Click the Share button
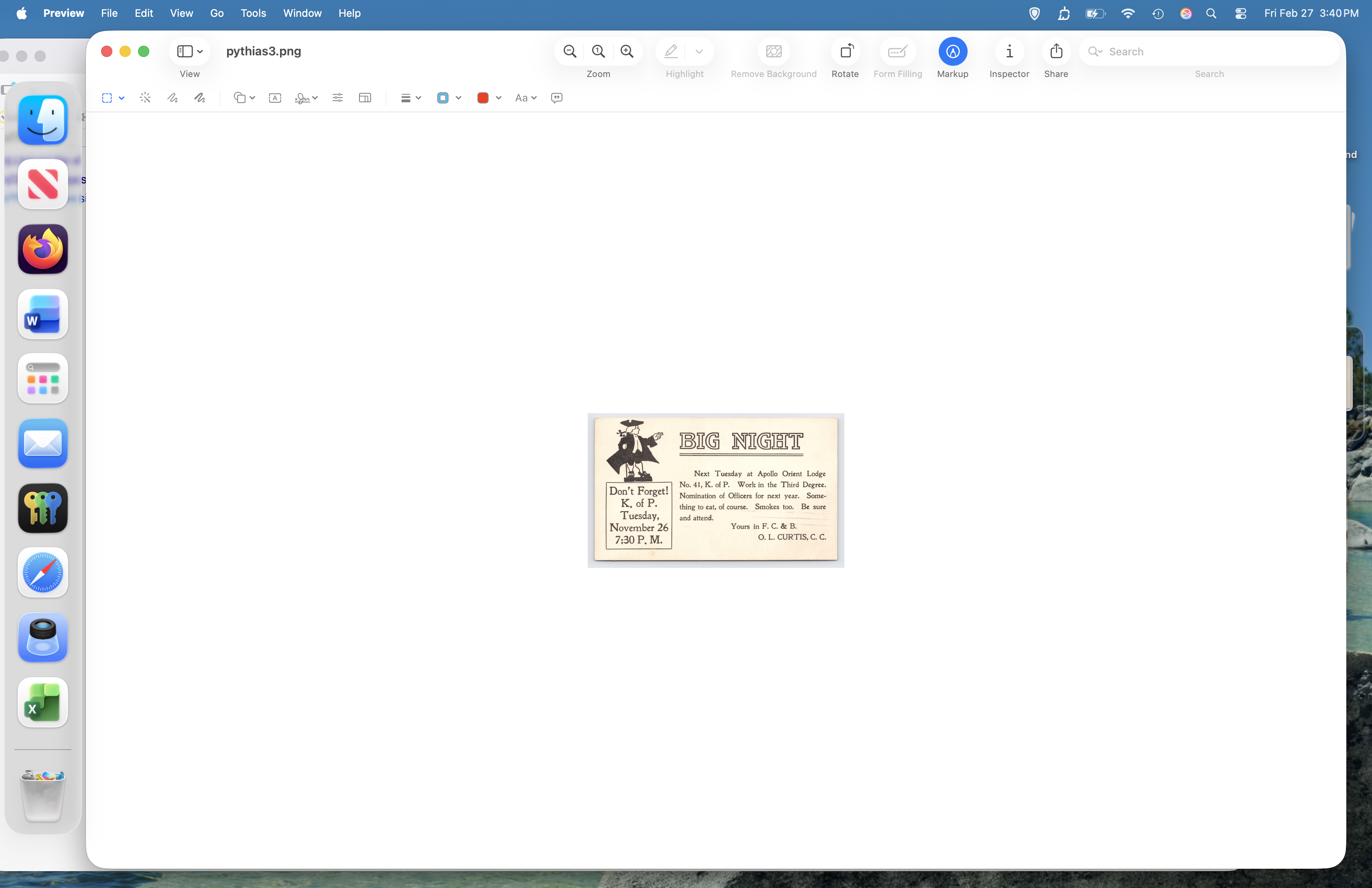The width and height of the screenshot is (1372, 888). [1055, 52]
